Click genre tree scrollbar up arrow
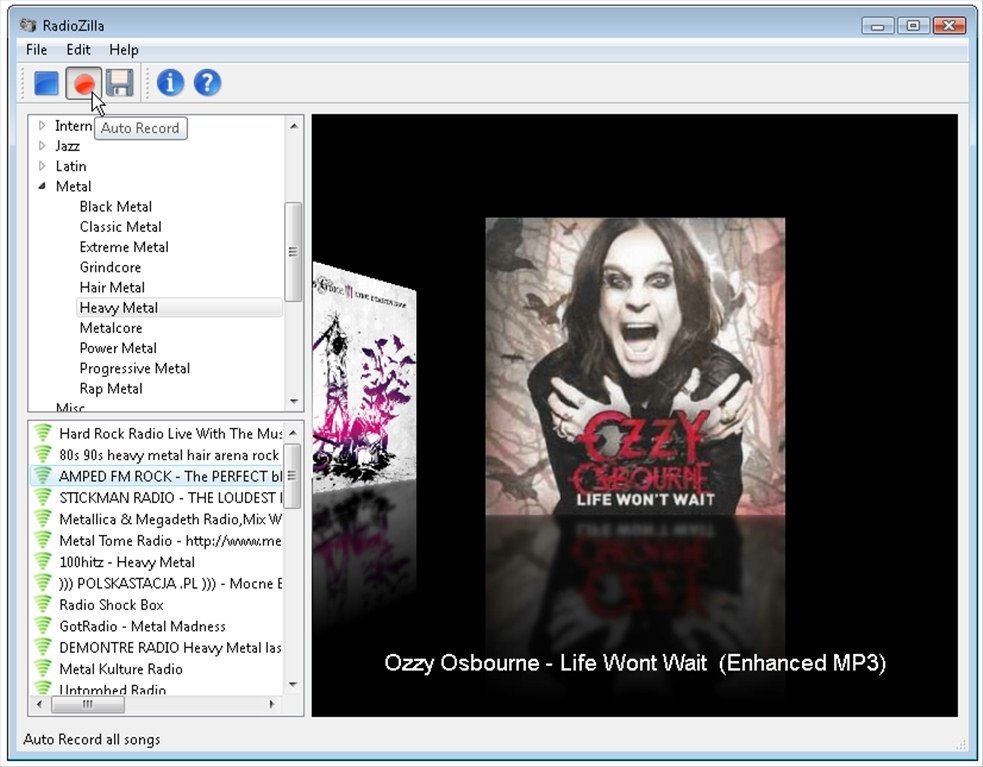Viewport: 983px width, 767px height. tap(293, 125)
